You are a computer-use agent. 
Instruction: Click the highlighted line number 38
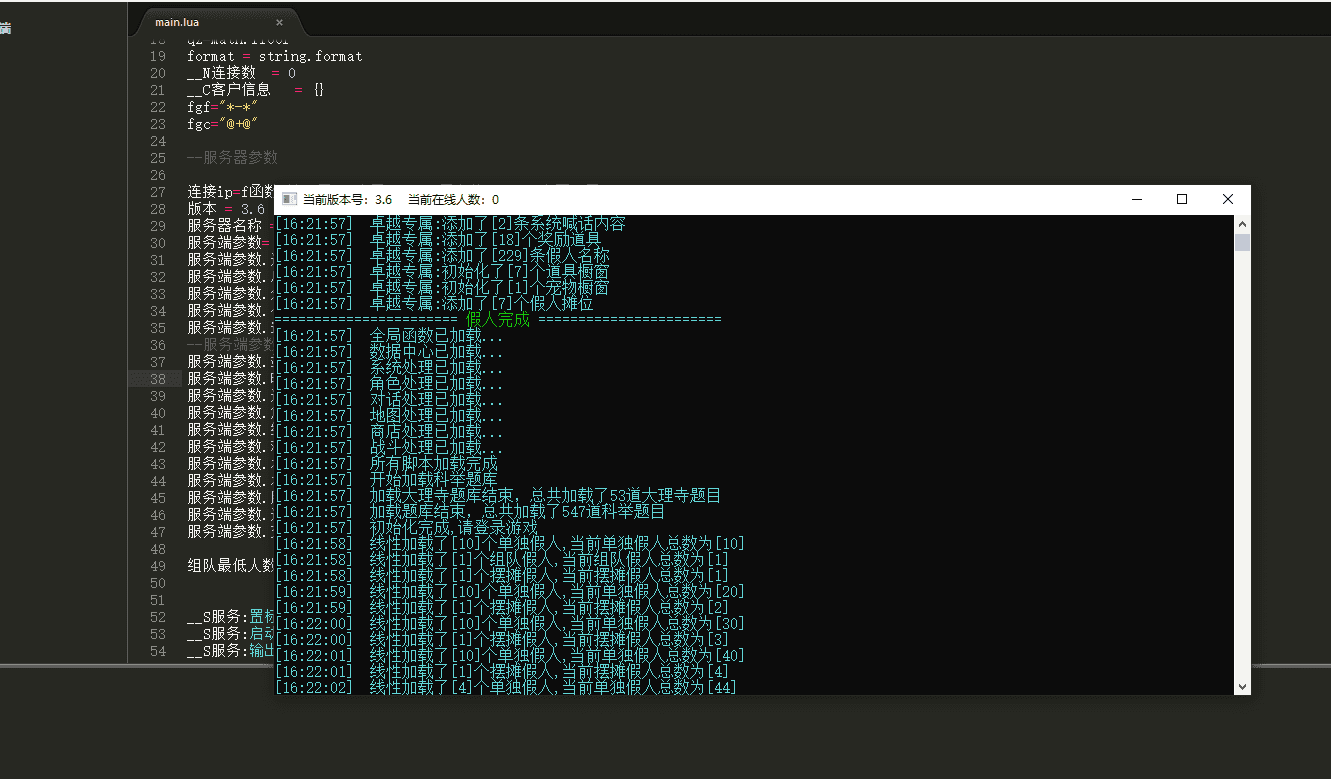(x=158, y=379)
